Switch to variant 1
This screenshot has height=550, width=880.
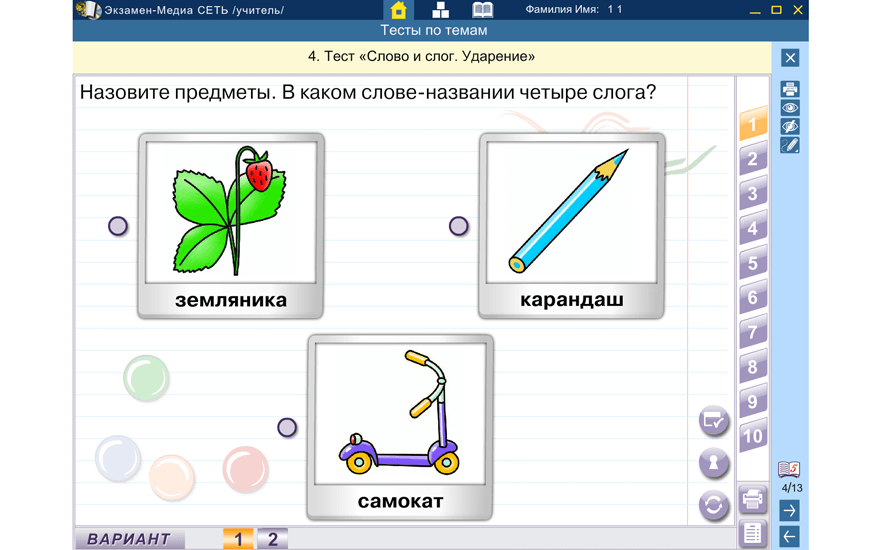238,539
